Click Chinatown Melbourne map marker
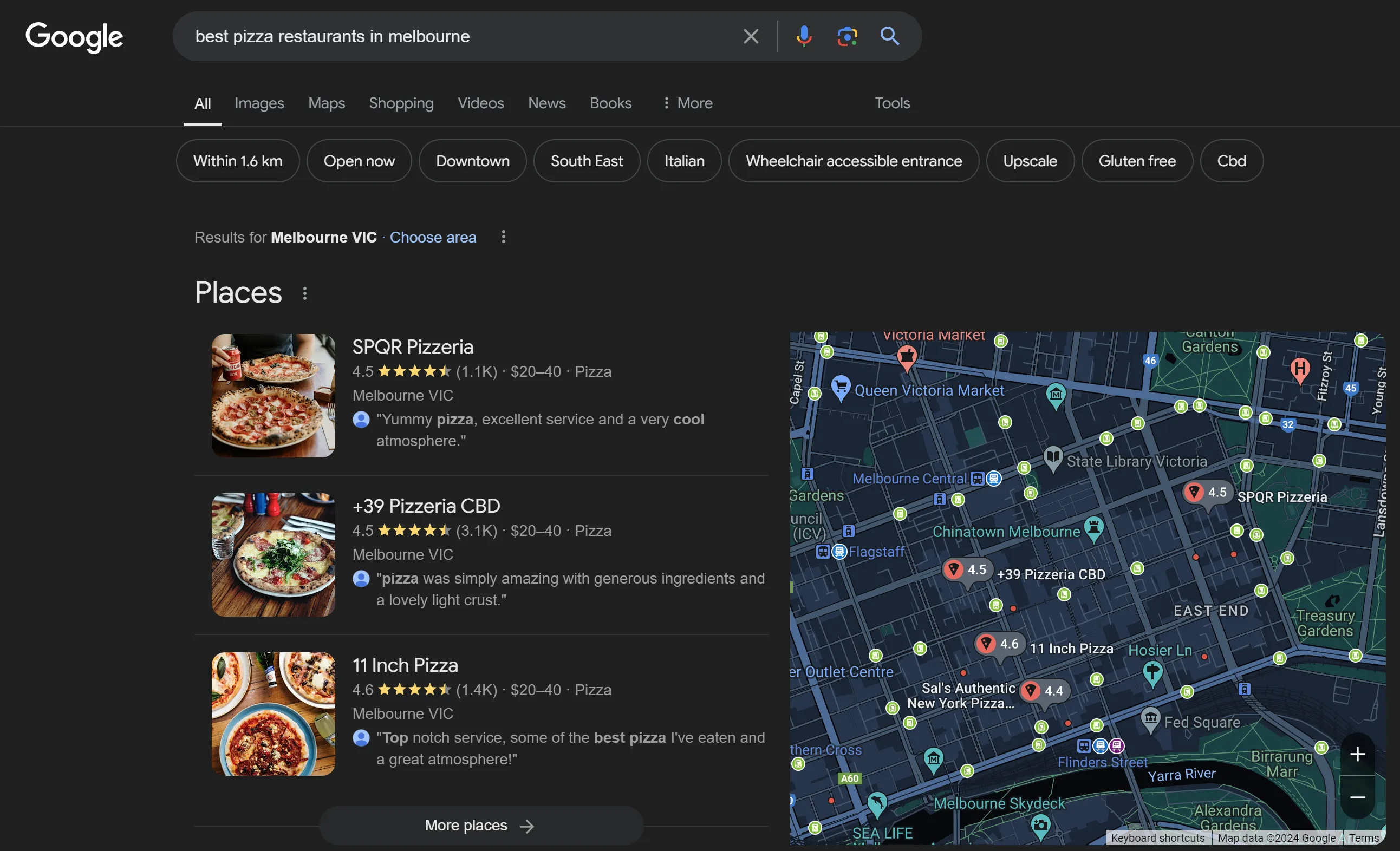 coord(1093,529)
